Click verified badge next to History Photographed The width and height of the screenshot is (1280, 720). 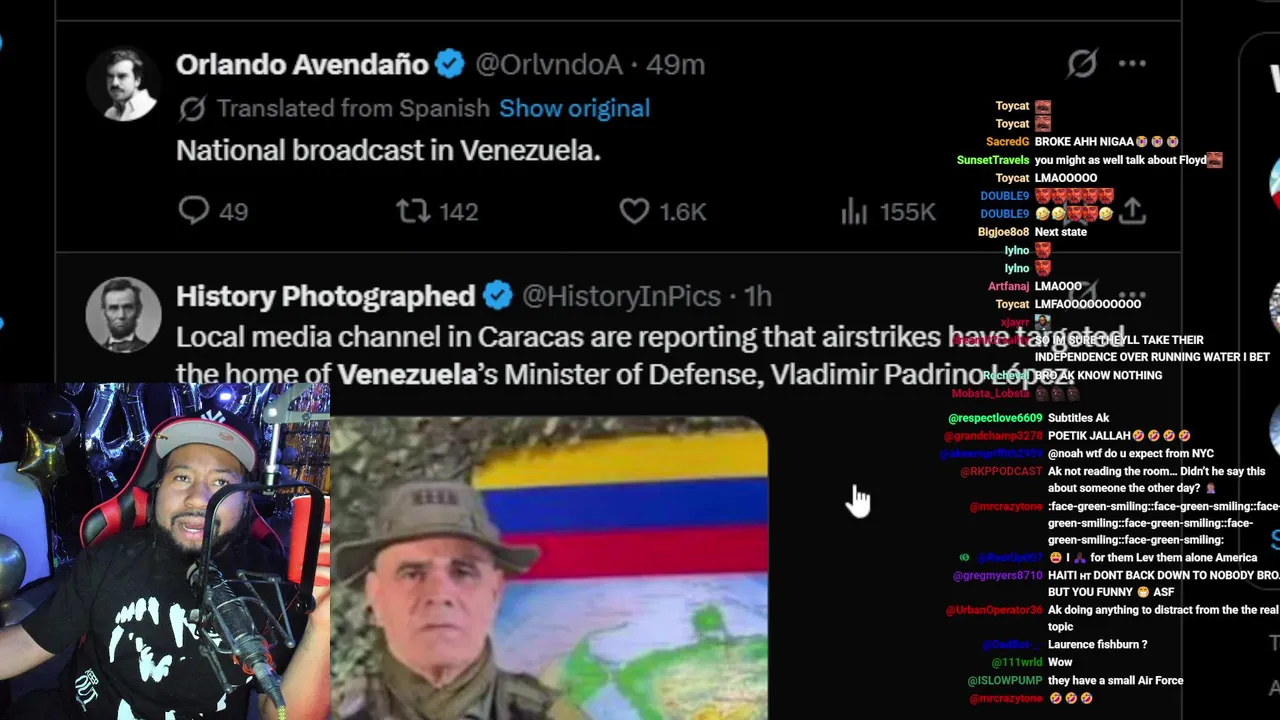(497, 296)
